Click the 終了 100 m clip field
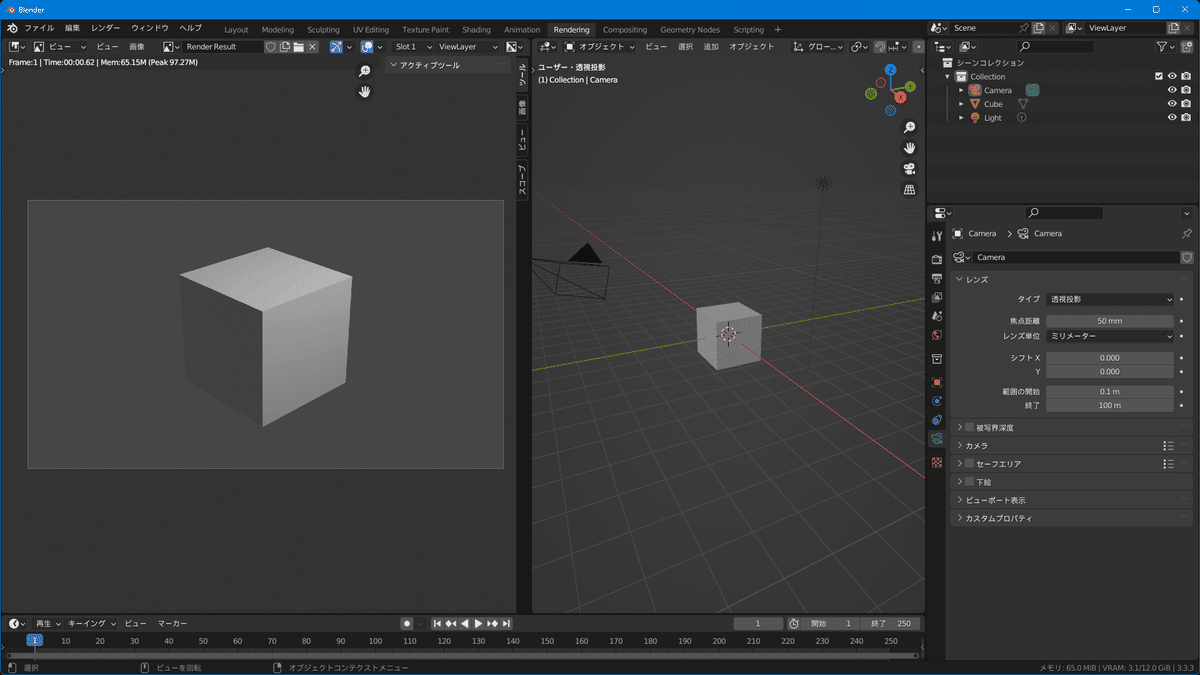Screen dimensions: 1200x675 point(1110,405)
